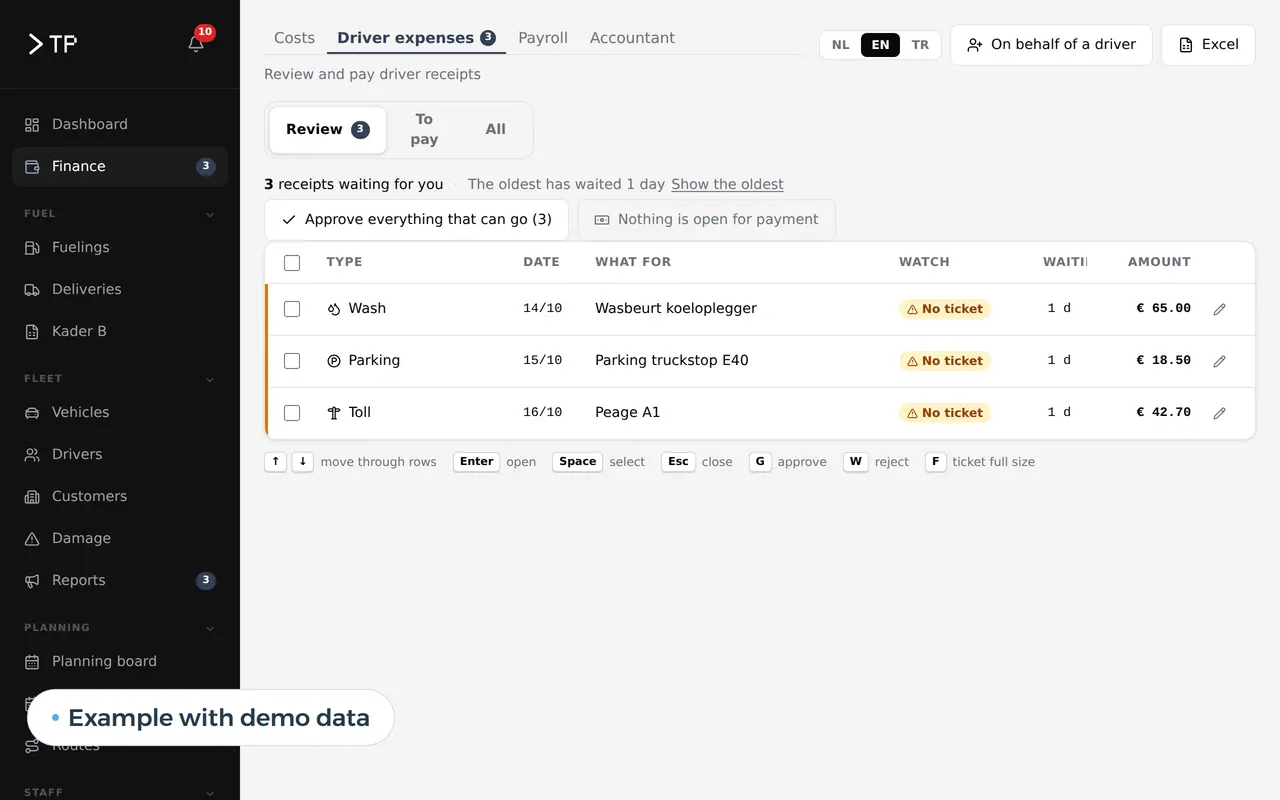
Task: Click the WHAT FOR column header
Action: pos(633,262)
